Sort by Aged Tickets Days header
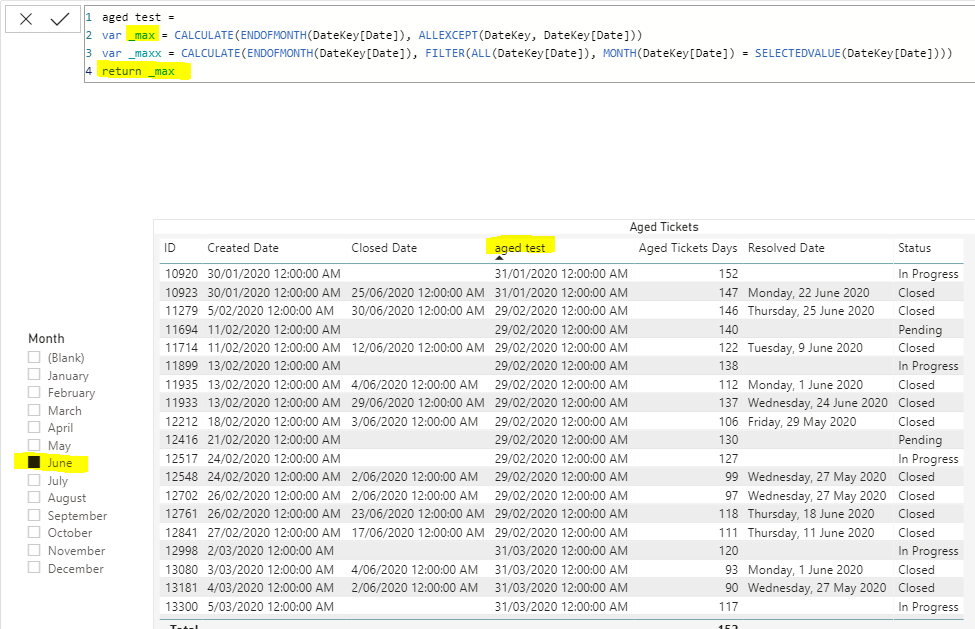This screenshot has width=975, height=629. click(688, 248)
